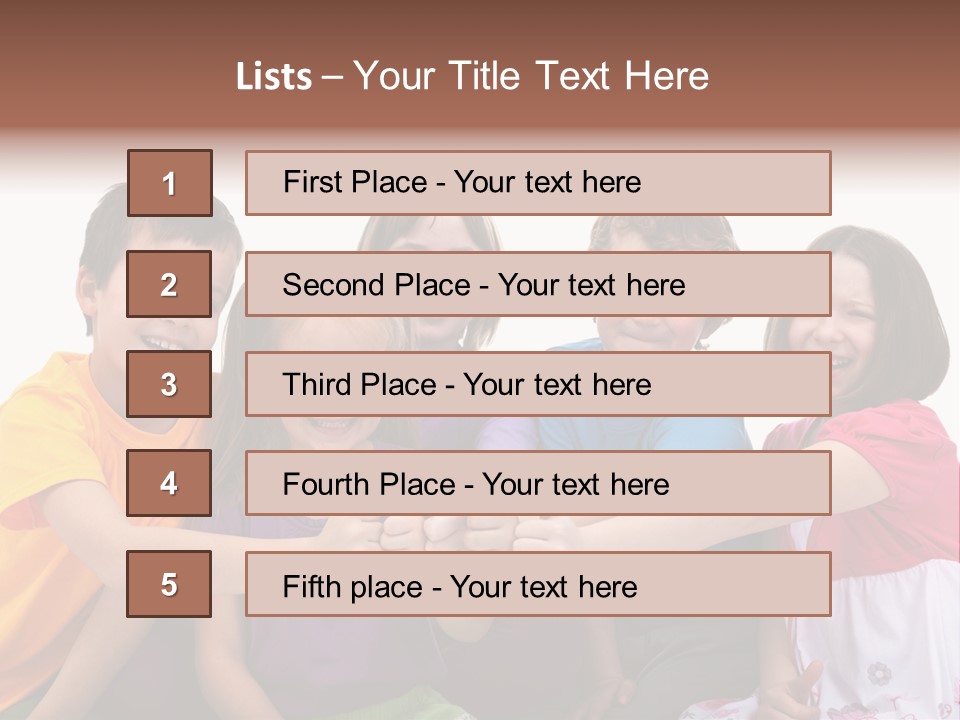
Task: Select the Second Place text bar
Action: 538,284
